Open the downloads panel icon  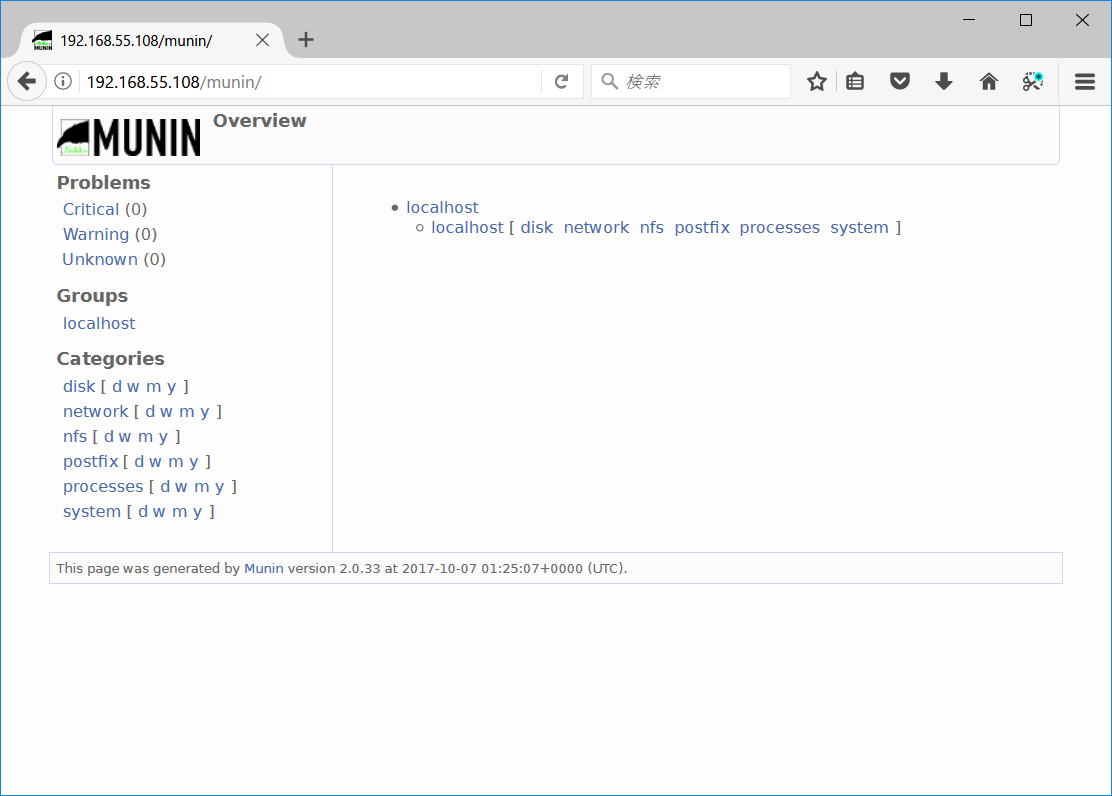(x=943, y=81)
